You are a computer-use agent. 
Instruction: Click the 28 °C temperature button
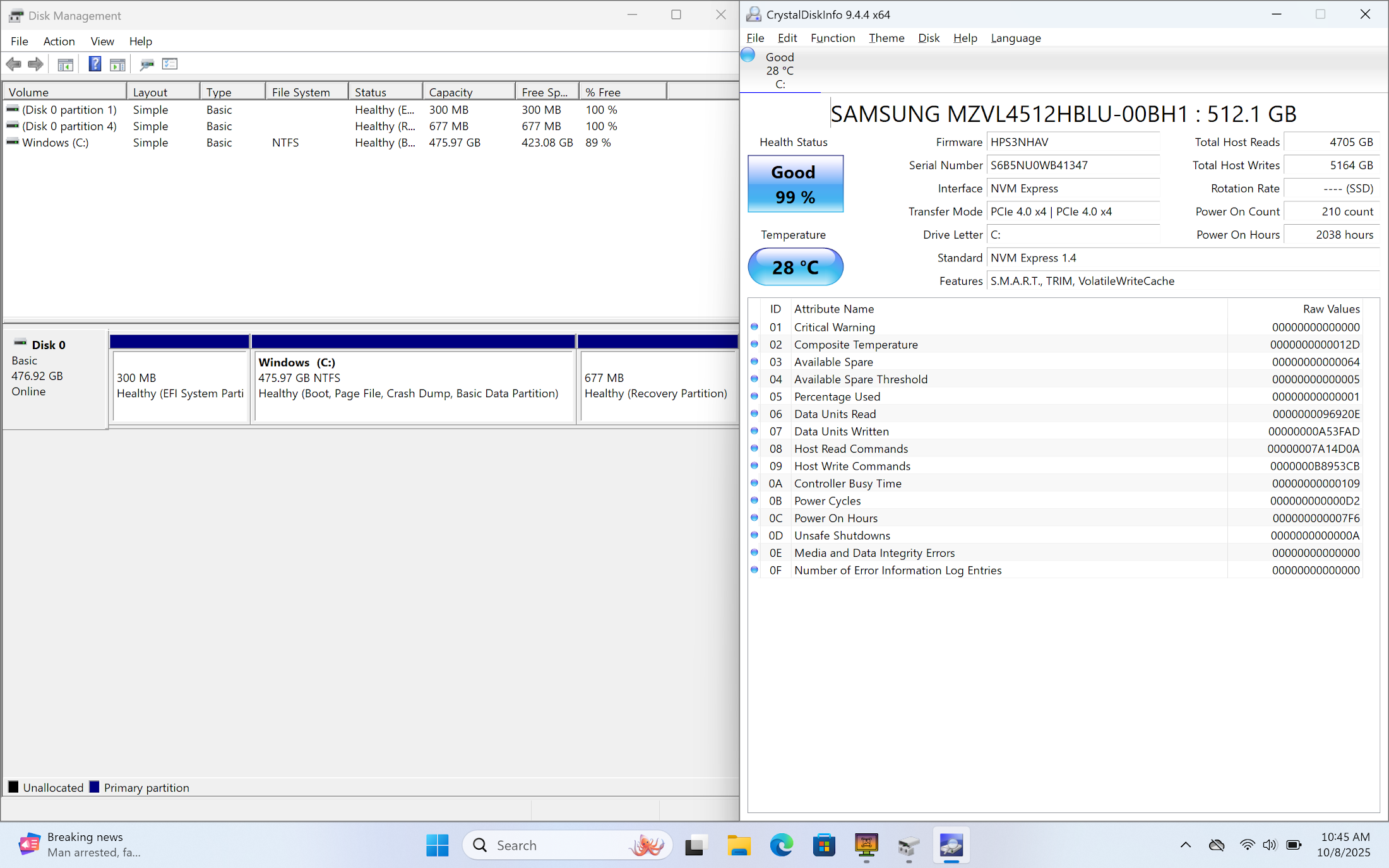coord(795,267)
